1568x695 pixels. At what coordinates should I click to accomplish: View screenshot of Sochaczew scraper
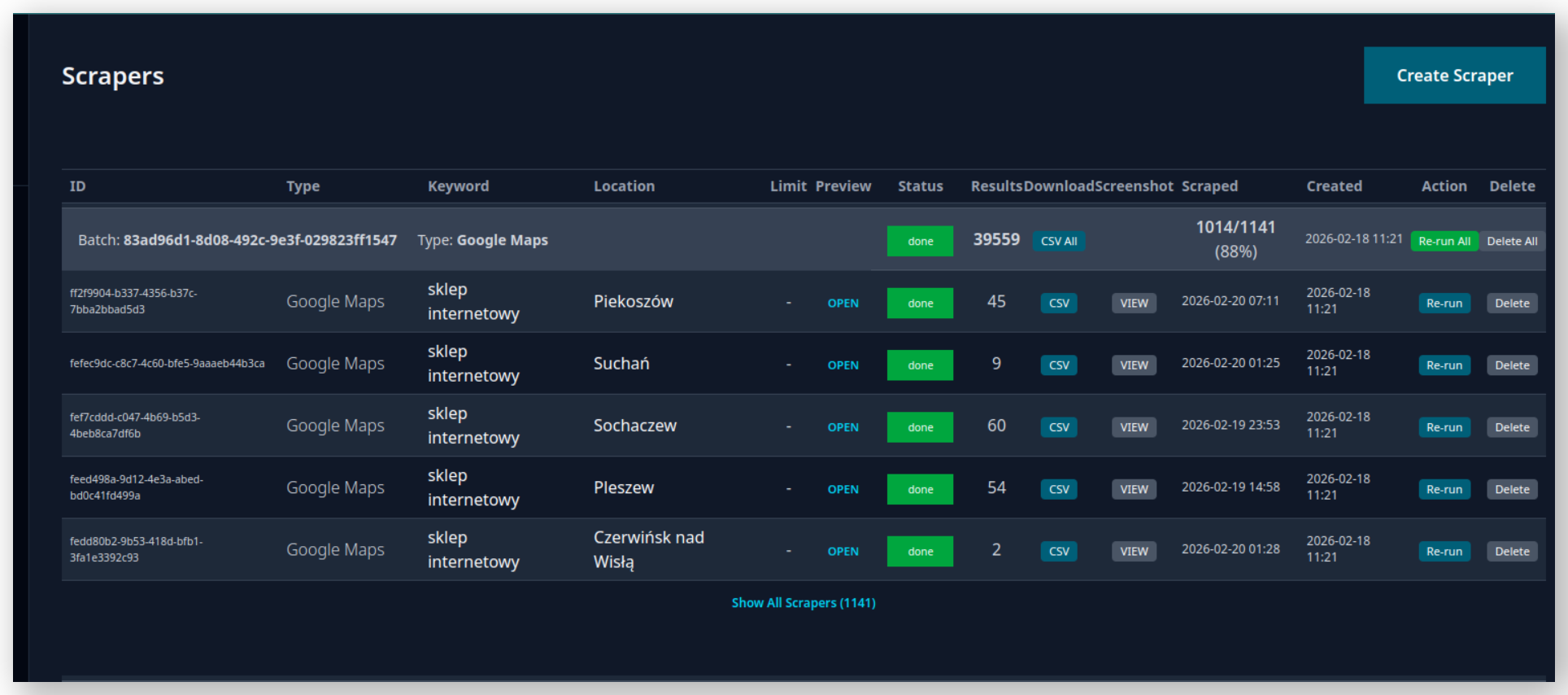tap(1134, 427)
